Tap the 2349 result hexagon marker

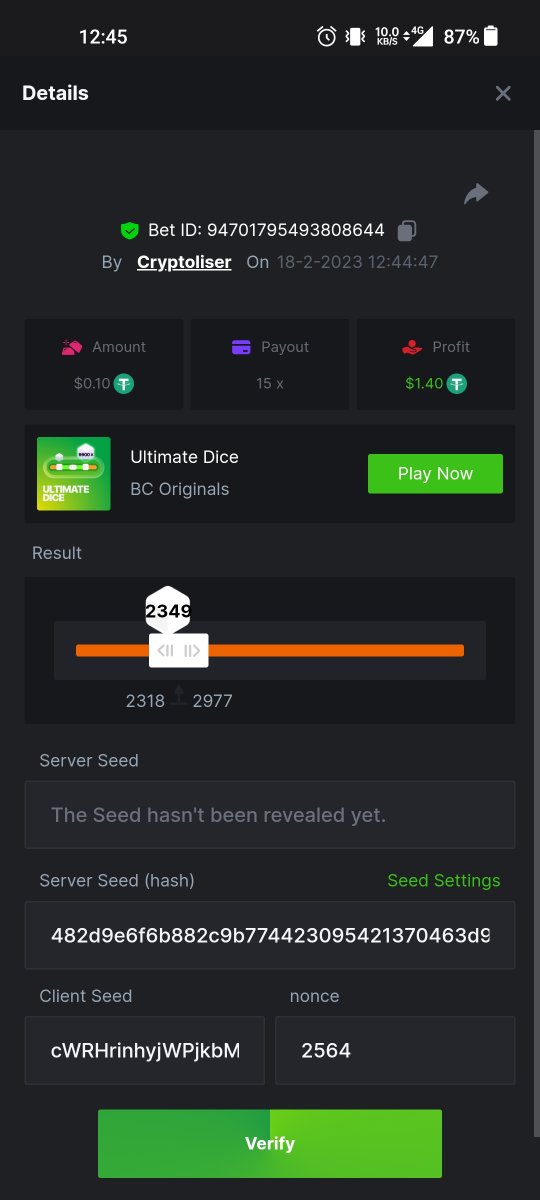pyautogui.click(x=168, y=610)
